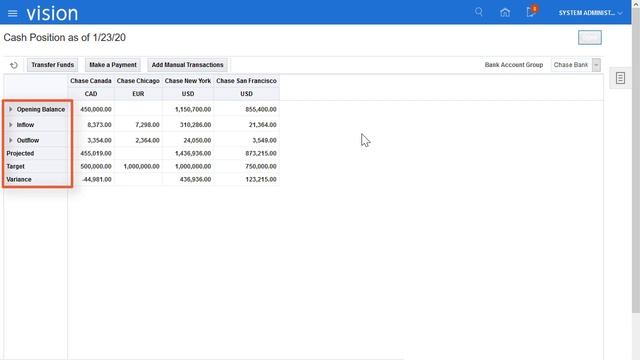This screenshot has width=640, height=360.
Task: Go to the home icon
Action: [x=505, y=12]
